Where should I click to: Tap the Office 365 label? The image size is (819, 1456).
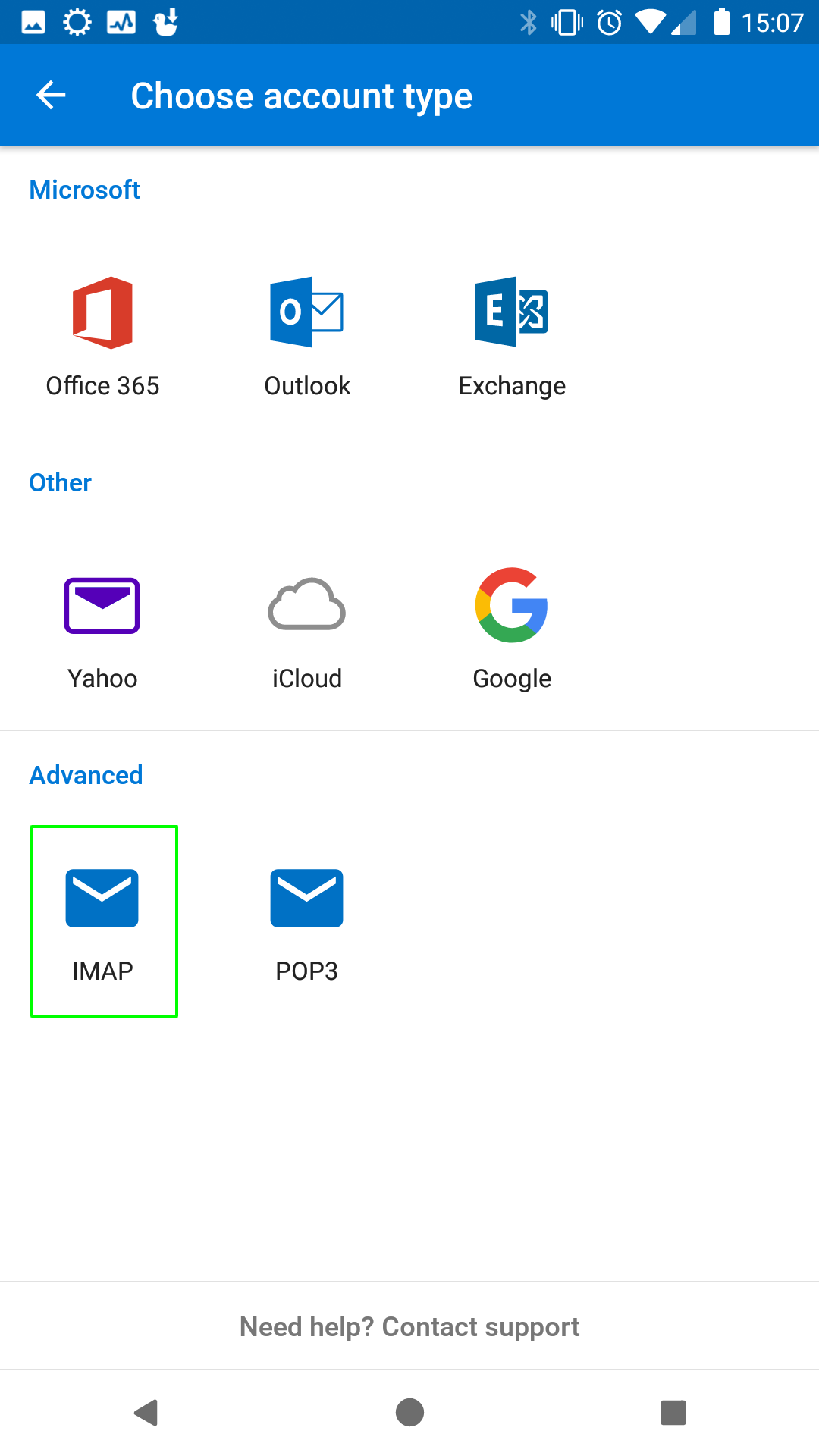click(102, 386)
